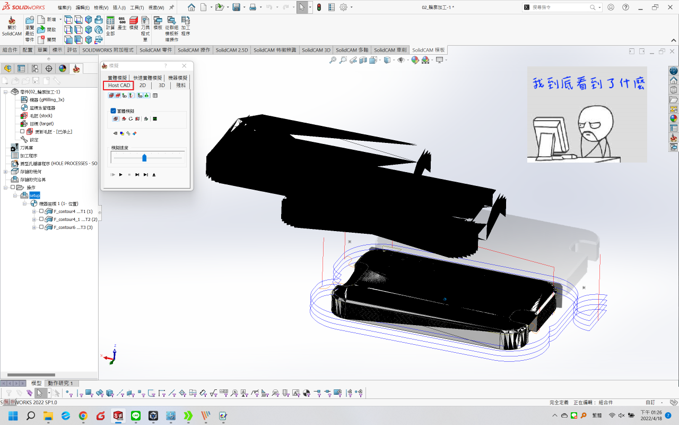This screenshot has height=425, width=679.
Task: Click the simulation speed slider handle
Action: [x=144, y=158]
